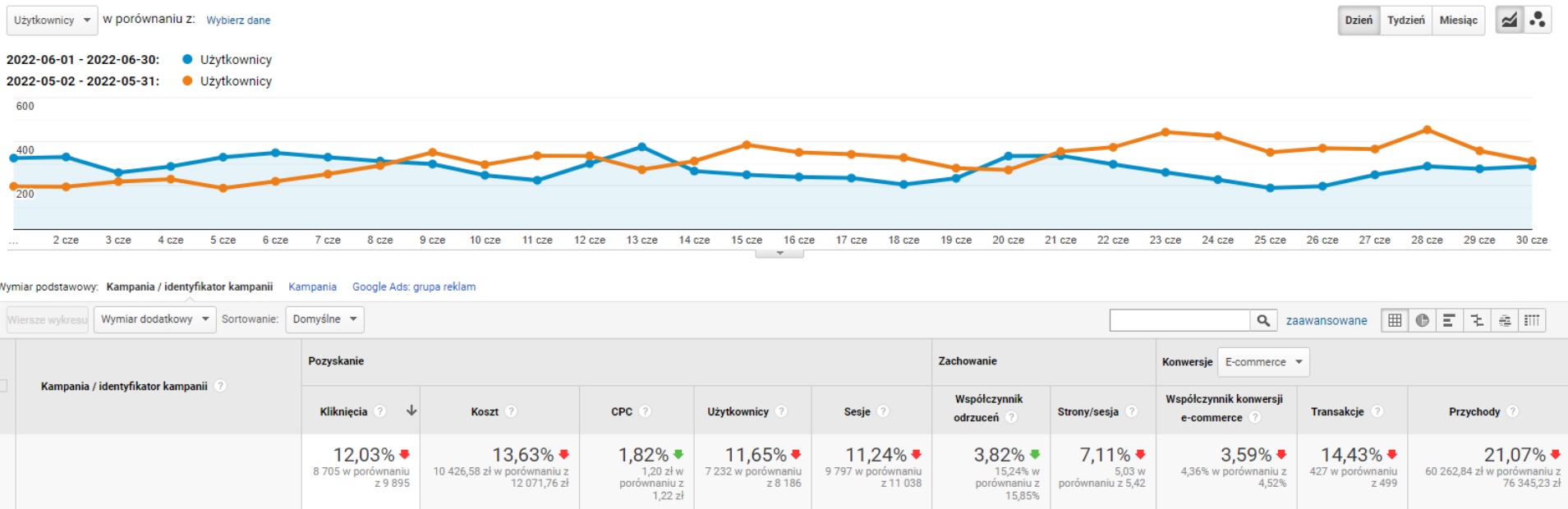1568x509 pixels.
Task: Open the Wymiar dodatkowy dropdown
Action: [x=154, y=319]
